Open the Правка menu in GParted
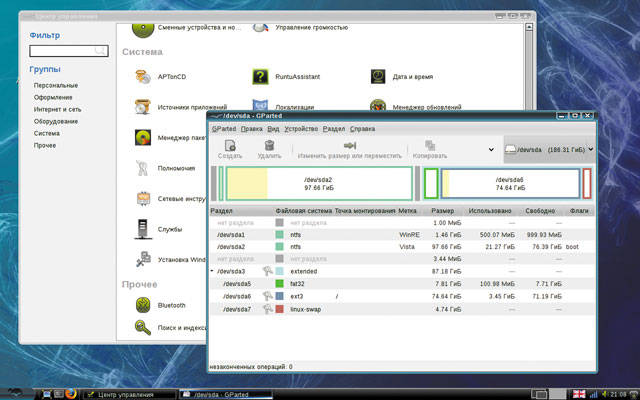Image resolution: width=640 pixels, height=400 pixels. (x=251, y=129)
